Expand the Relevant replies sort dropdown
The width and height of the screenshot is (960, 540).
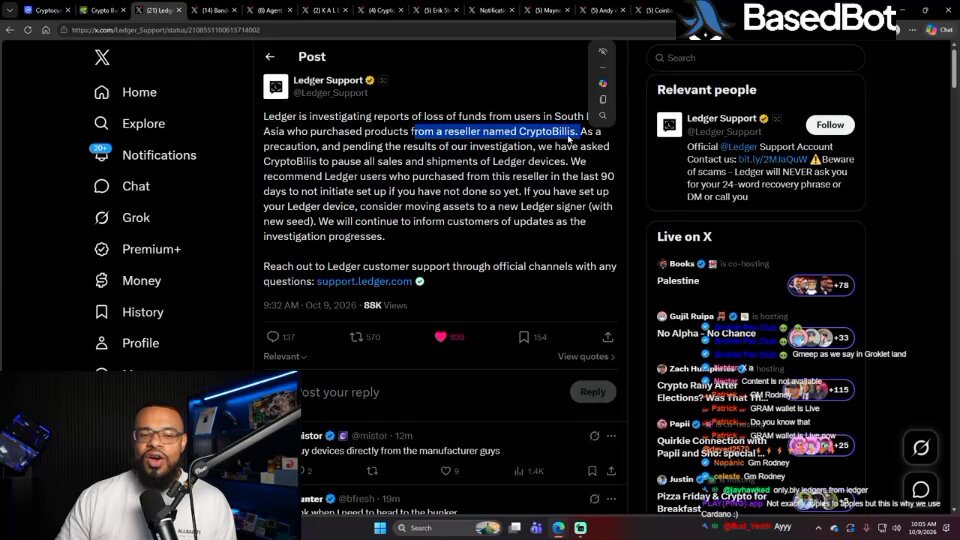click(x=285, y=356)
